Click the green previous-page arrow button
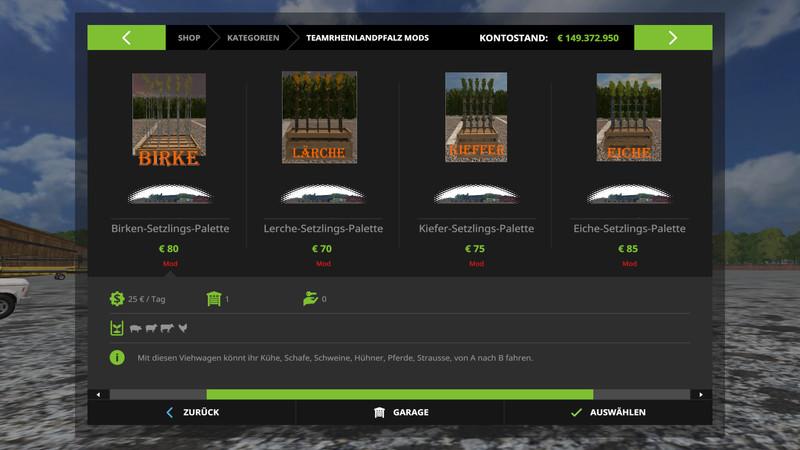Image resolution: width=800 pixels, height=450 pixels. point(127,38)
